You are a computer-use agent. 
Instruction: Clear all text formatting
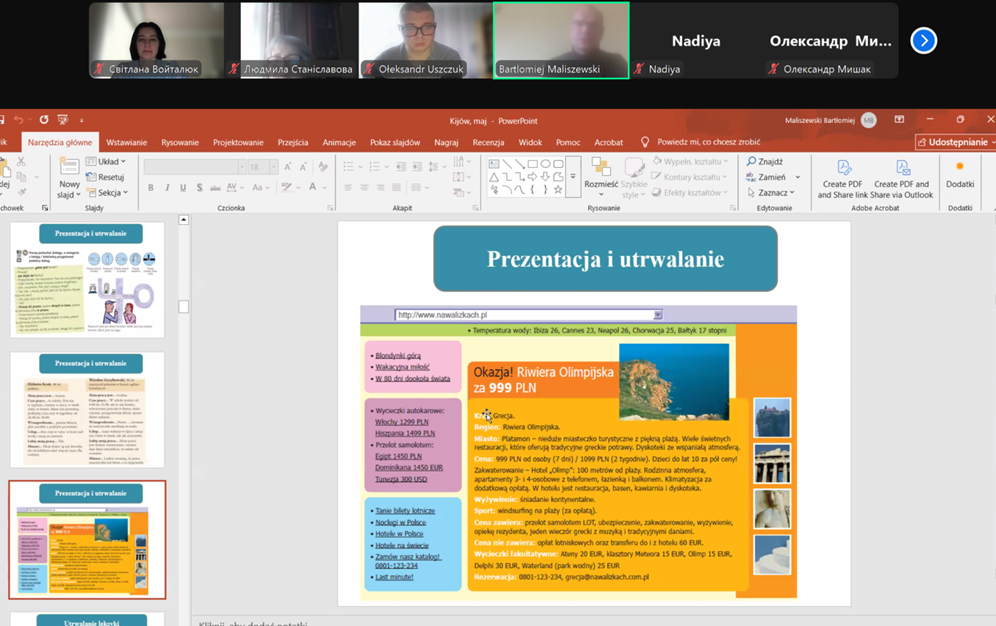tap(323, 167)
